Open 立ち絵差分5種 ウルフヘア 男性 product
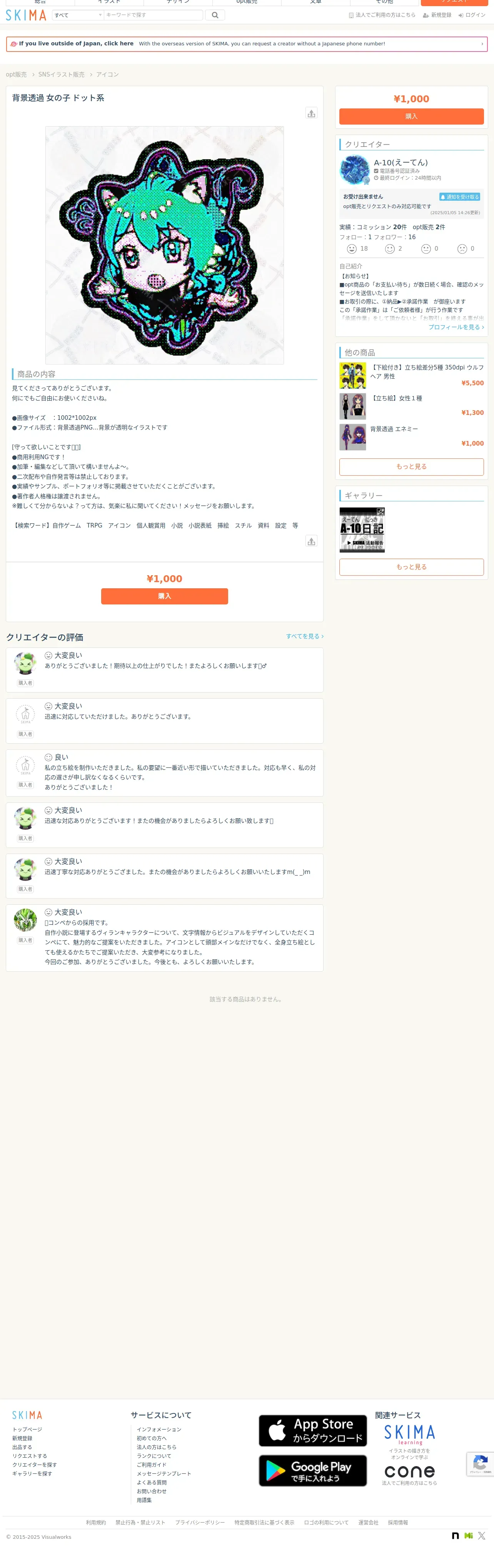Image resolution: width=494 pixels, height=1568 pixels. [412, 376]
